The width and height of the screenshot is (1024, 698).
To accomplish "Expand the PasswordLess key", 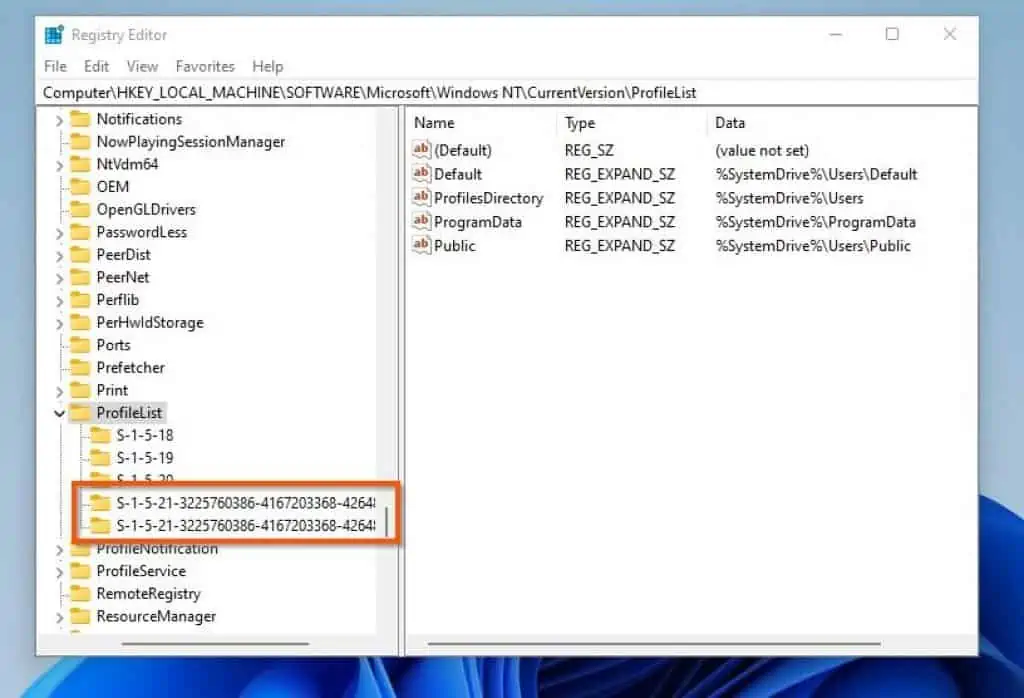I will point(60,232).
